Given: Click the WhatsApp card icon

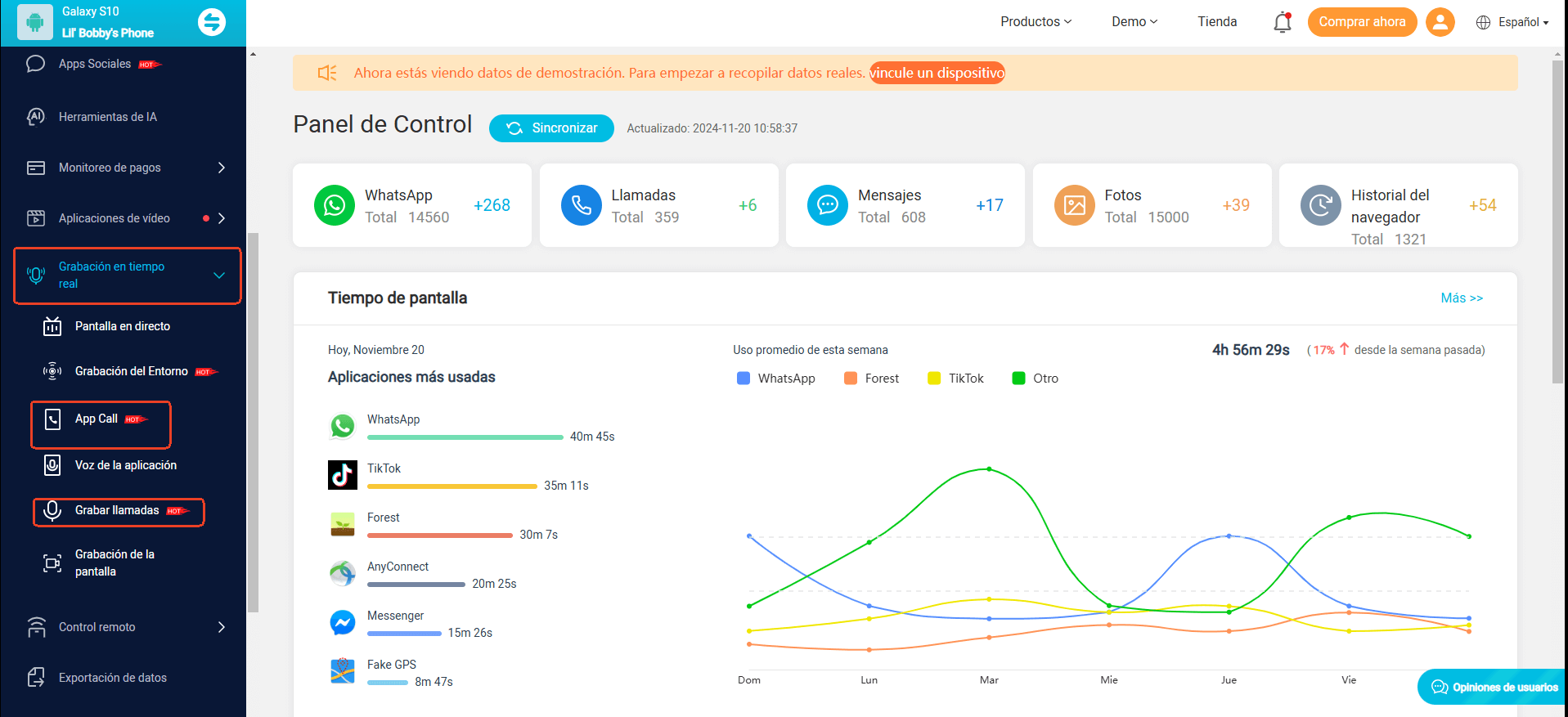Looking at the screenshot, I should click(x=335, y=205).
